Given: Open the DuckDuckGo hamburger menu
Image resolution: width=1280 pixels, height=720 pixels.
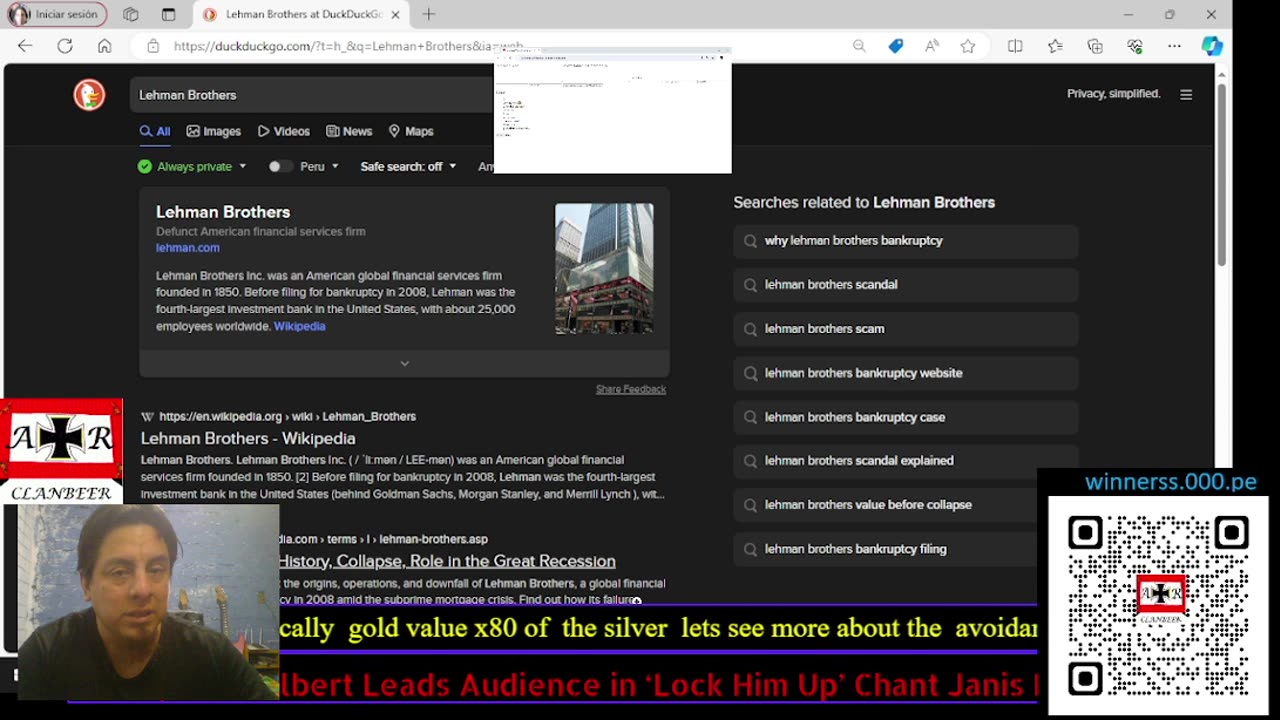Looking at the screenshot, I should click(x=1186, y=95).
